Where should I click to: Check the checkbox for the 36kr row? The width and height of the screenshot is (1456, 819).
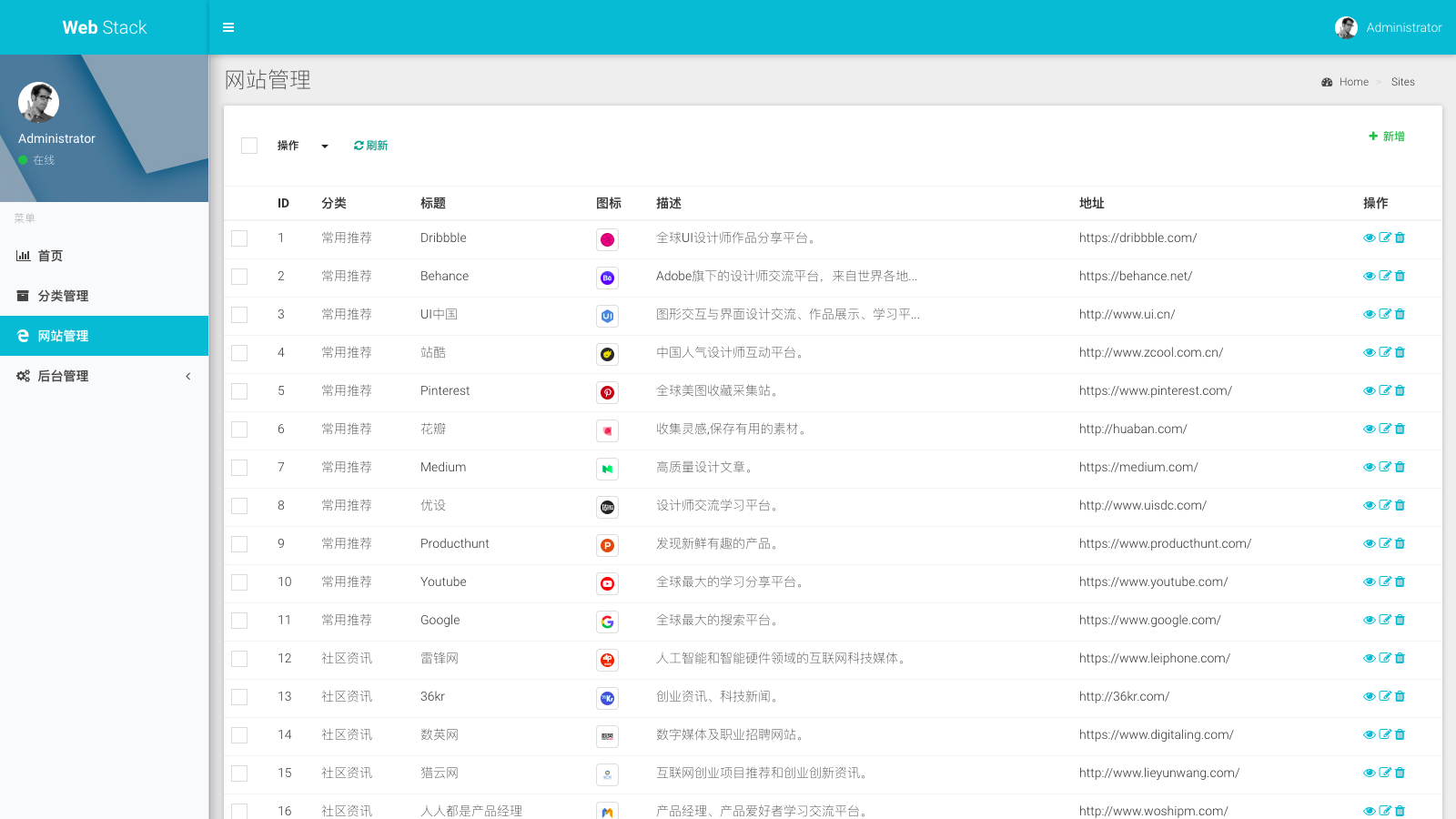point(239,697)
